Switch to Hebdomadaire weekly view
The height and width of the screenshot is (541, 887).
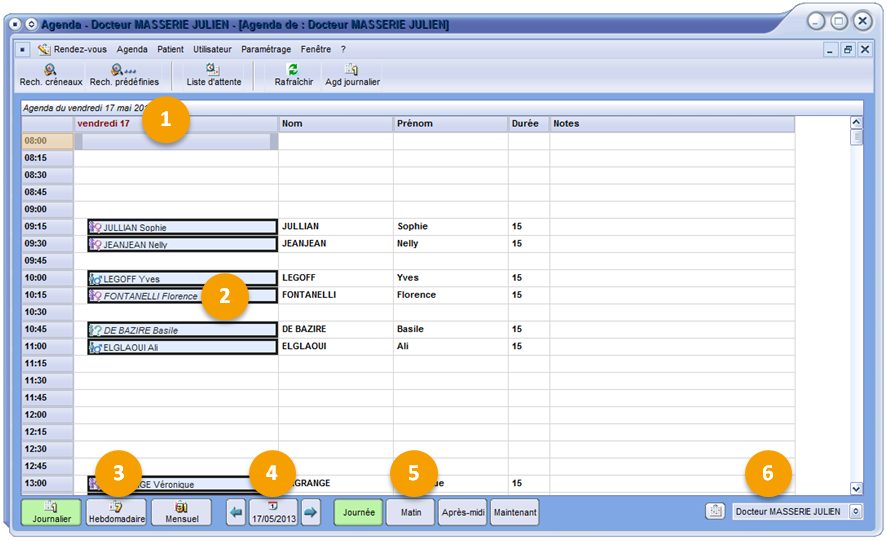pyautogui.click(x=116, y=512)
